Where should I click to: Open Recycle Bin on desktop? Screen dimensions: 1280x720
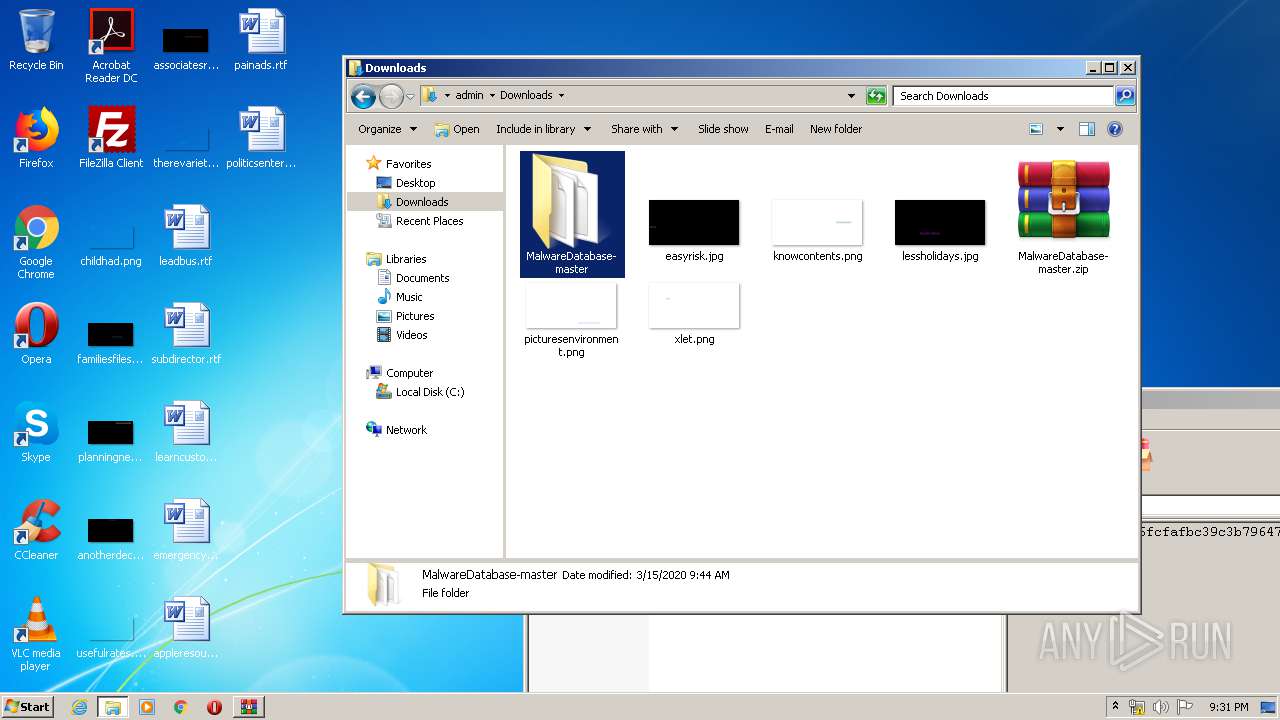36,40
